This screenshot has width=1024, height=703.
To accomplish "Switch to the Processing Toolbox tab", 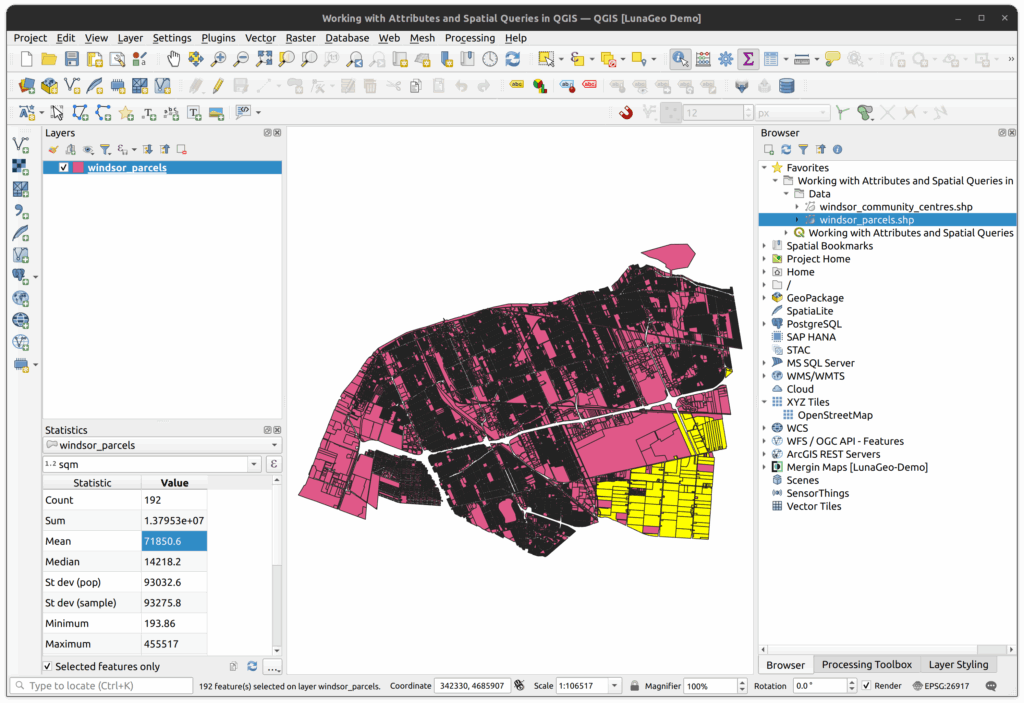I will pyautogui.click(x=866, y=665).
